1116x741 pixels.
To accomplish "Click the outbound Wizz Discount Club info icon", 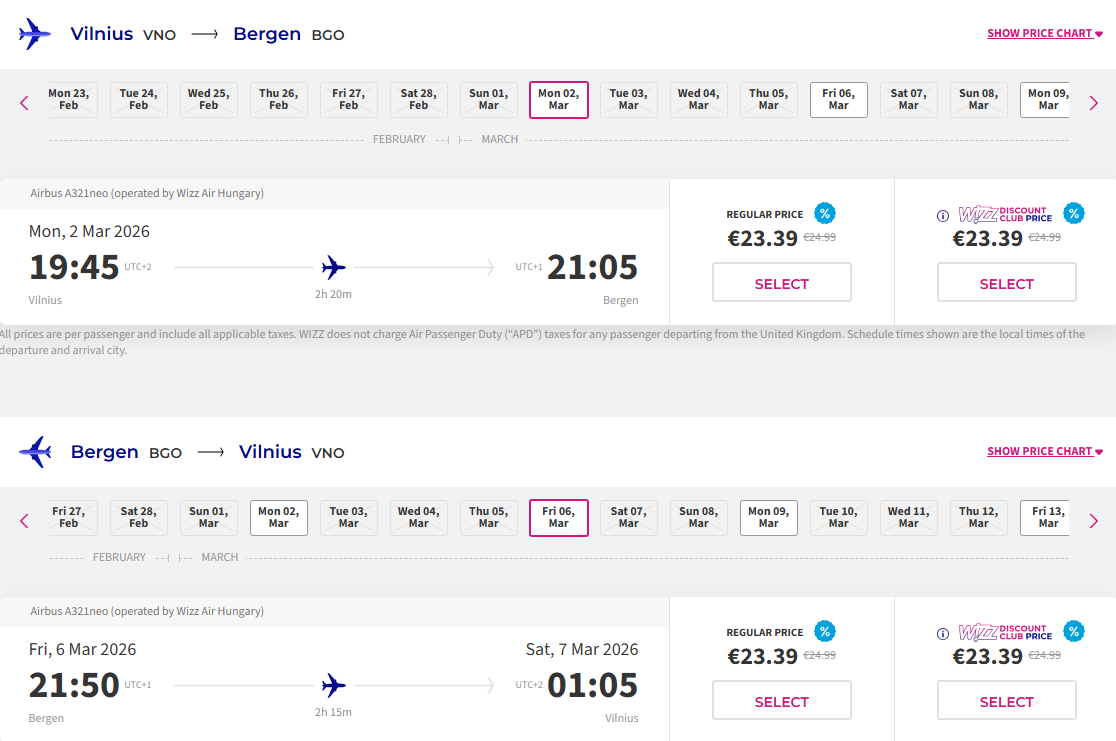I will point(942,215).
